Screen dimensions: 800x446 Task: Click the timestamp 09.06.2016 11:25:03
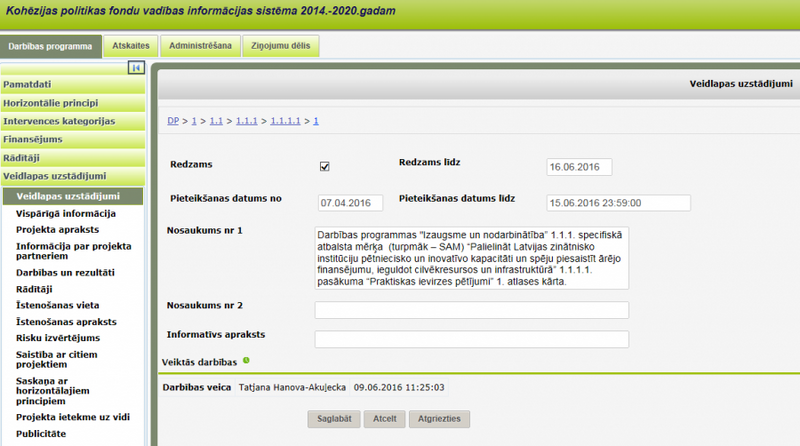[399, 387]
